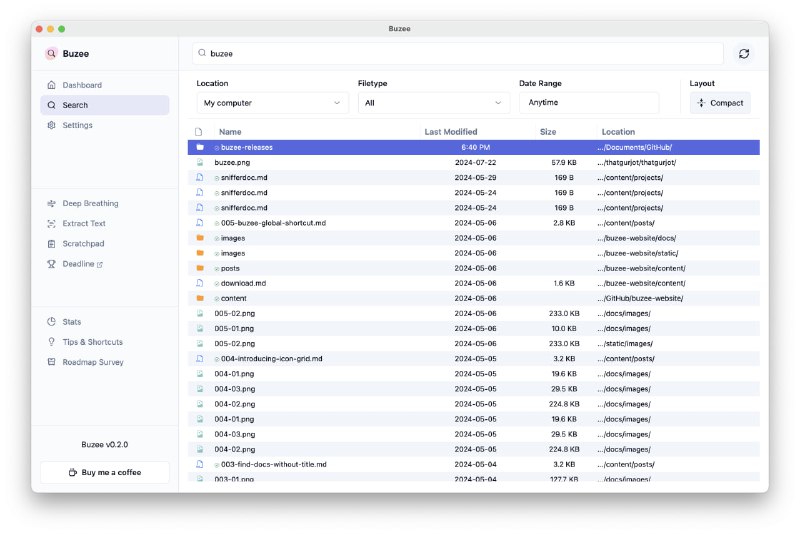The image size is (800, 534).
Task: Go to the Dashboard page
Action: (x=81, y=85)
